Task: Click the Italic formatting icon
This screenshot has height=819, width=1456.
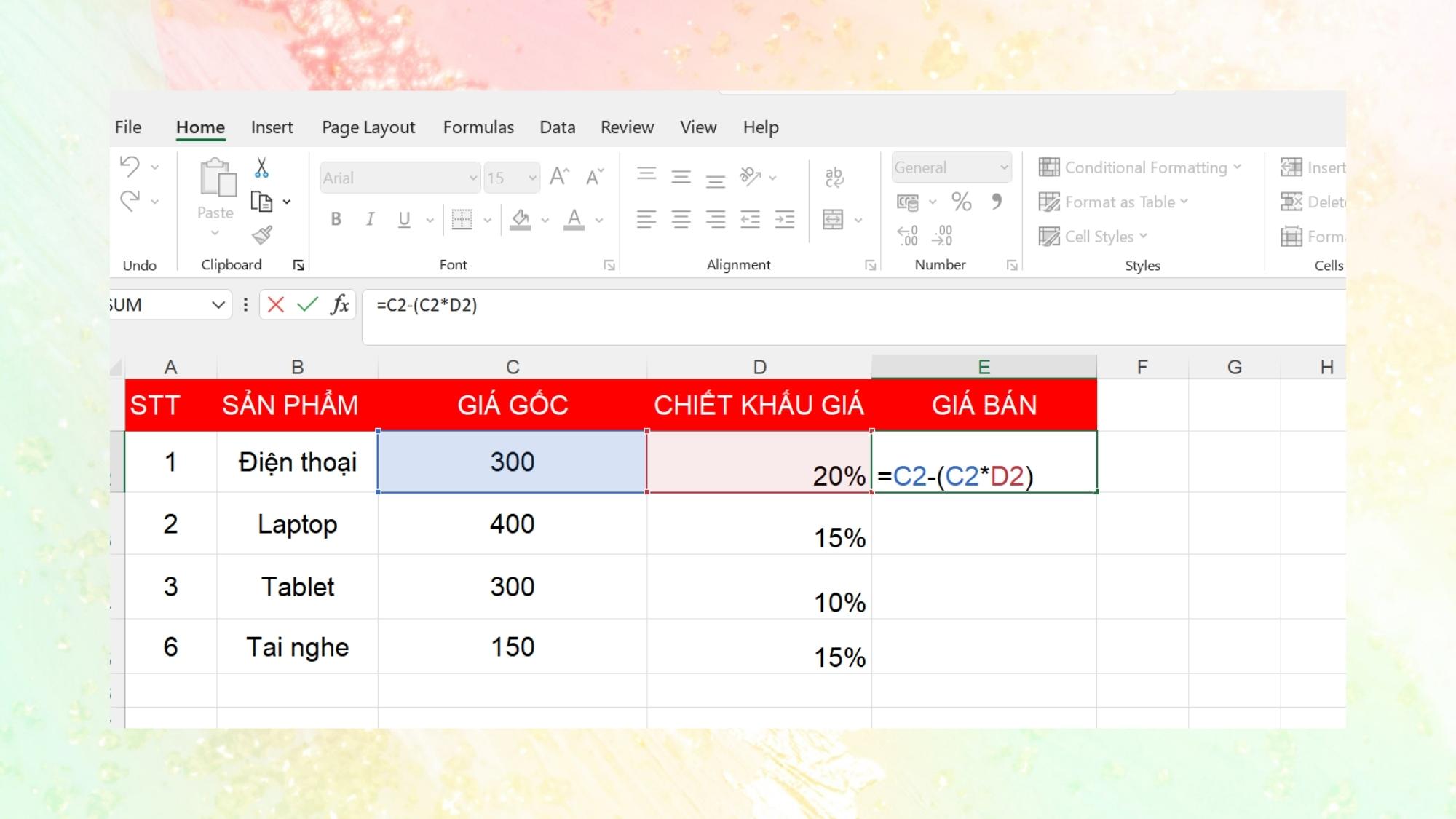Action: click(x=370, y=219)
